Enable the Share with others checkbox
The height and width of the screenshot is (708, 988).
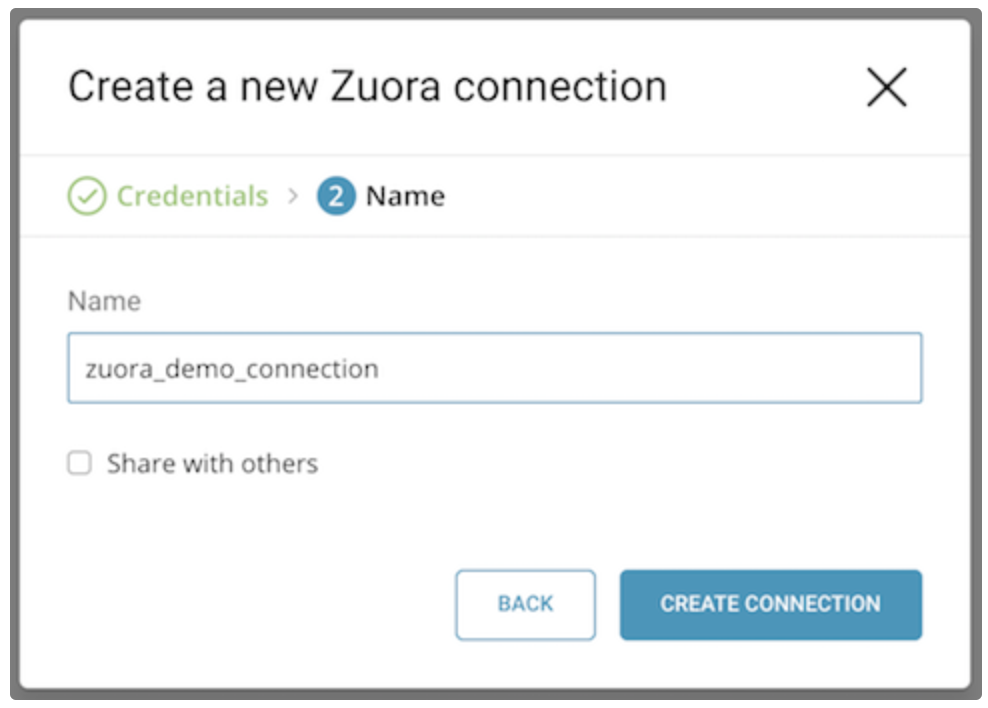click(79, 463)
